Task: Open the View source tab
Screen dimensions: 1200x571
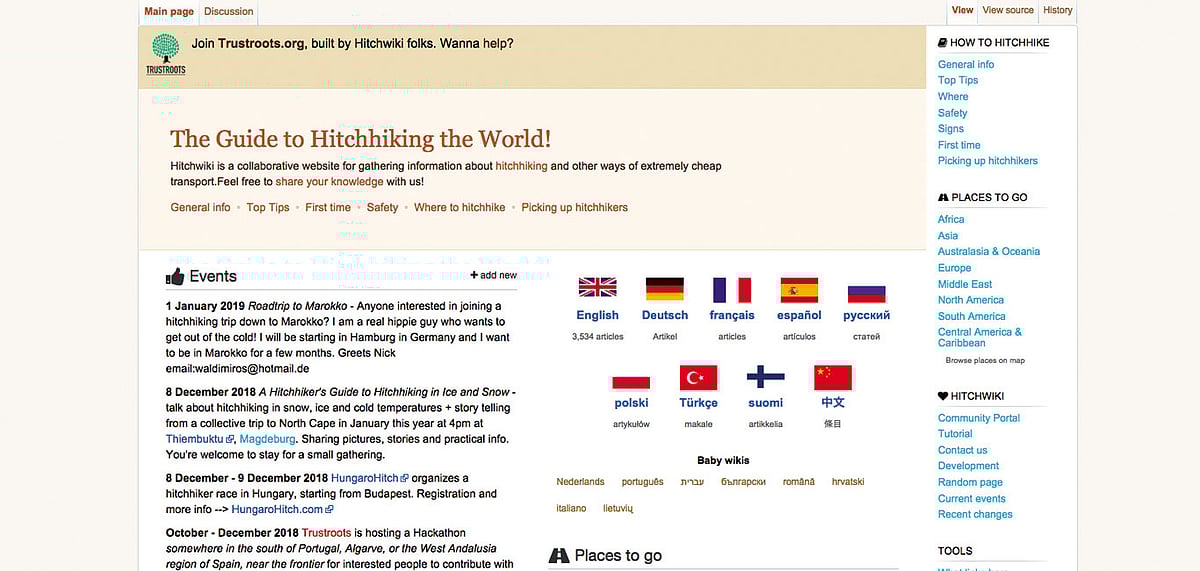Action: [x=1008, y=10]
